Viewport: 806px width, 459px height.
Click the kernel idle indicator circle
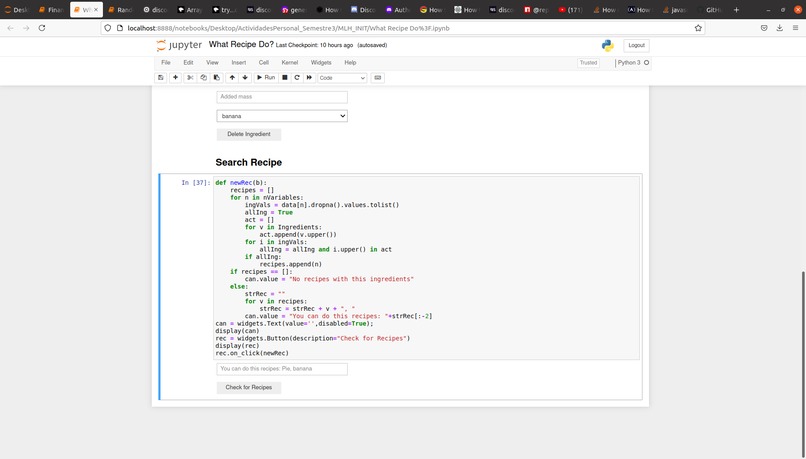click(x=647, y=63)
